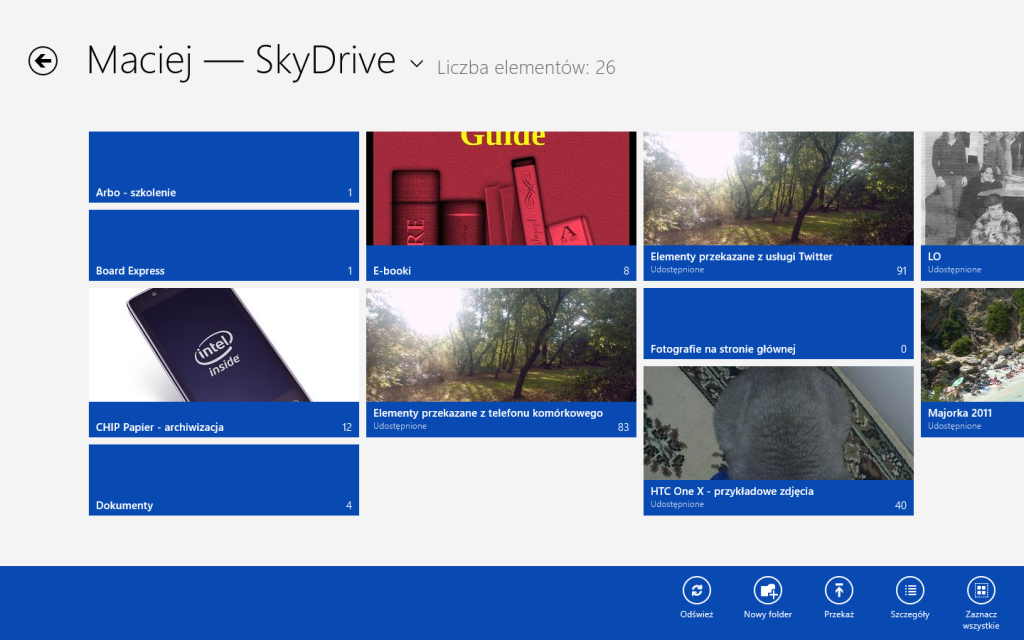Open the Arbo - szkolenie folder tile
Screen dimensions: 1024x640
[x=224, y=167]
